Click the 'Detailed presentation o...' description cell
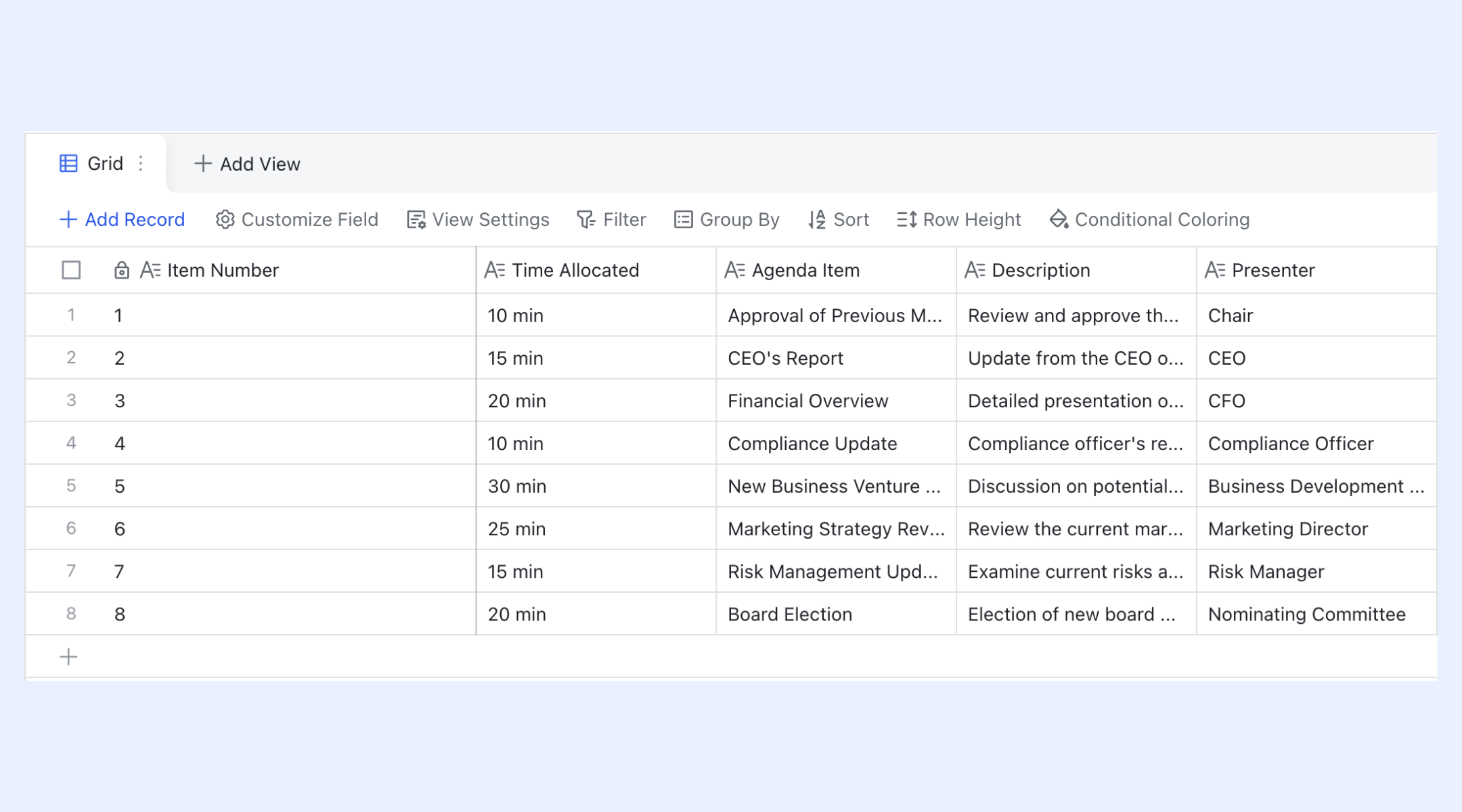Screen dimensions: 1462x812 point(1076,401)
